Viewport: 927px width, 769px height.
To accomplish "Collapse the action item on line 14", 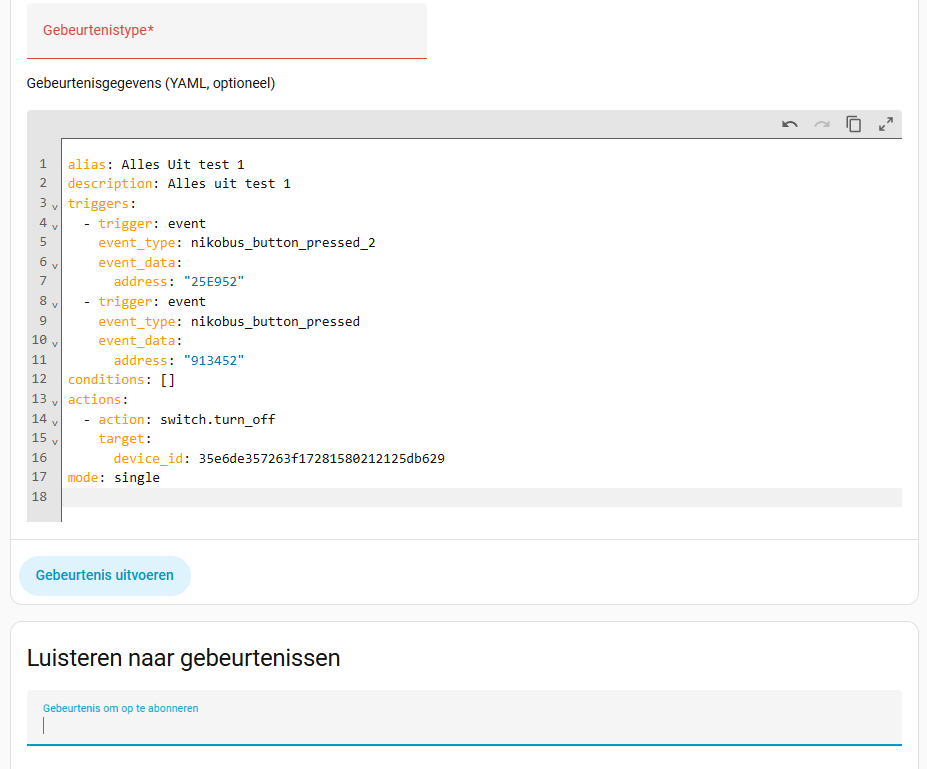I will point(55,421).
